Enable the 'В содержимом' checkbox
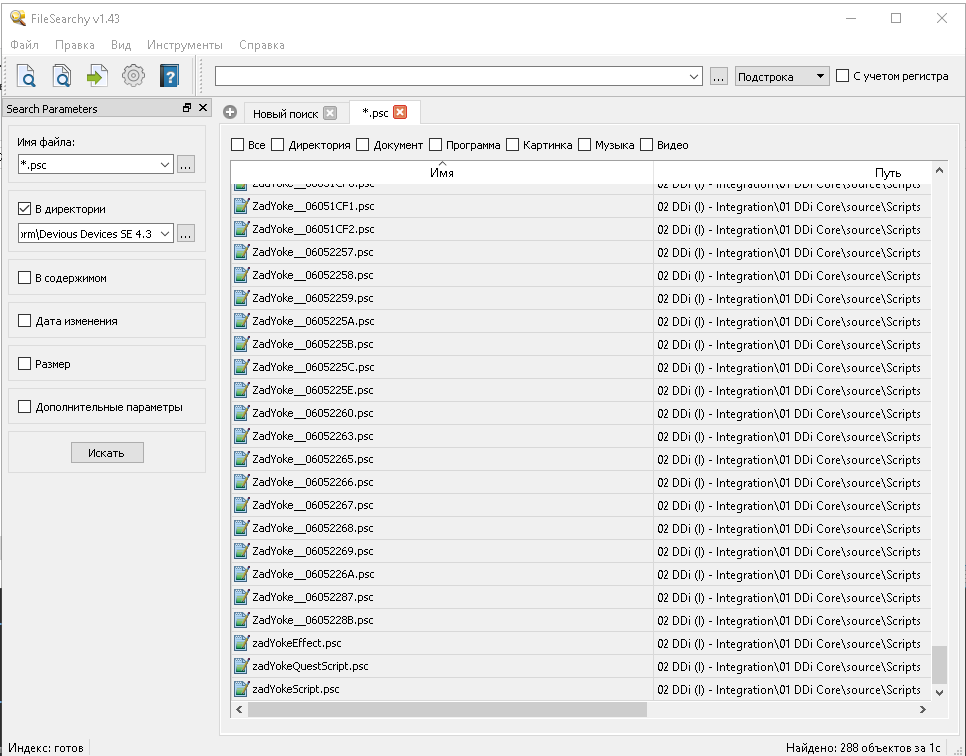This screenshot has width=966, height=756. tap(25, 278)
